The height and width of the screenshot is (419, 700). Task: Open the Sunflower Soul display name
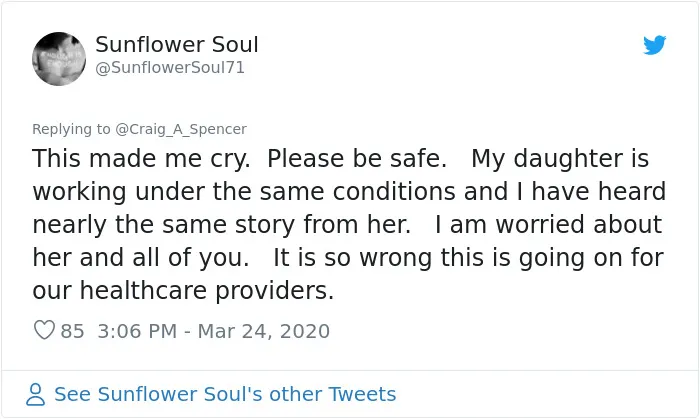point(177,45)
